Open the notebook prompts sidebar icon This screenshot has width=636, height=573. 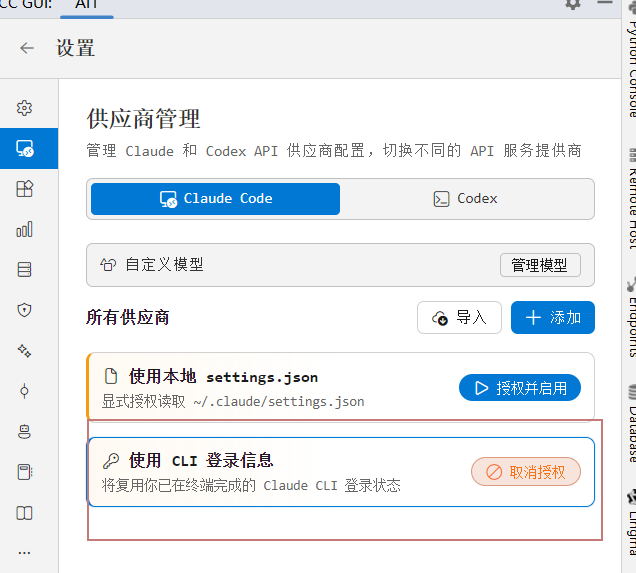pyautogui.click(x=24, y=472)
